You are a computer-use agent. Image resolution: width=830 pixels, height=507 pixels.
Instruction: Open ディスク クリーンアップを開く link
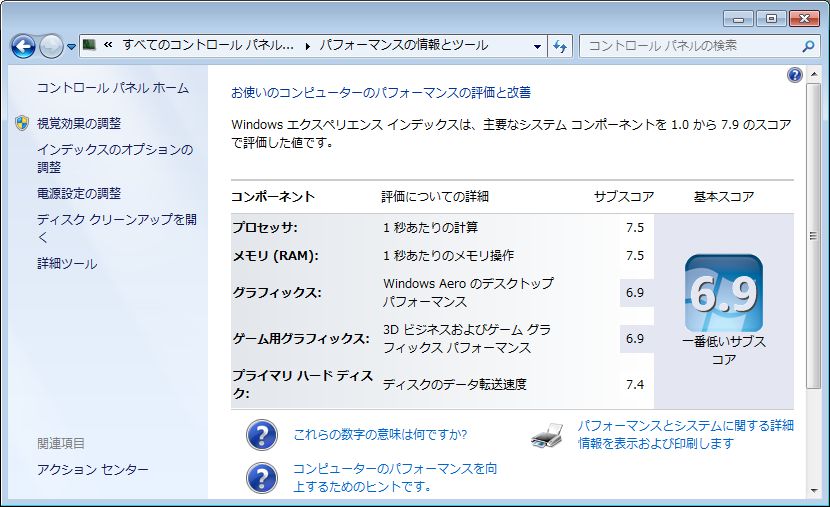[x=116, y=228]
